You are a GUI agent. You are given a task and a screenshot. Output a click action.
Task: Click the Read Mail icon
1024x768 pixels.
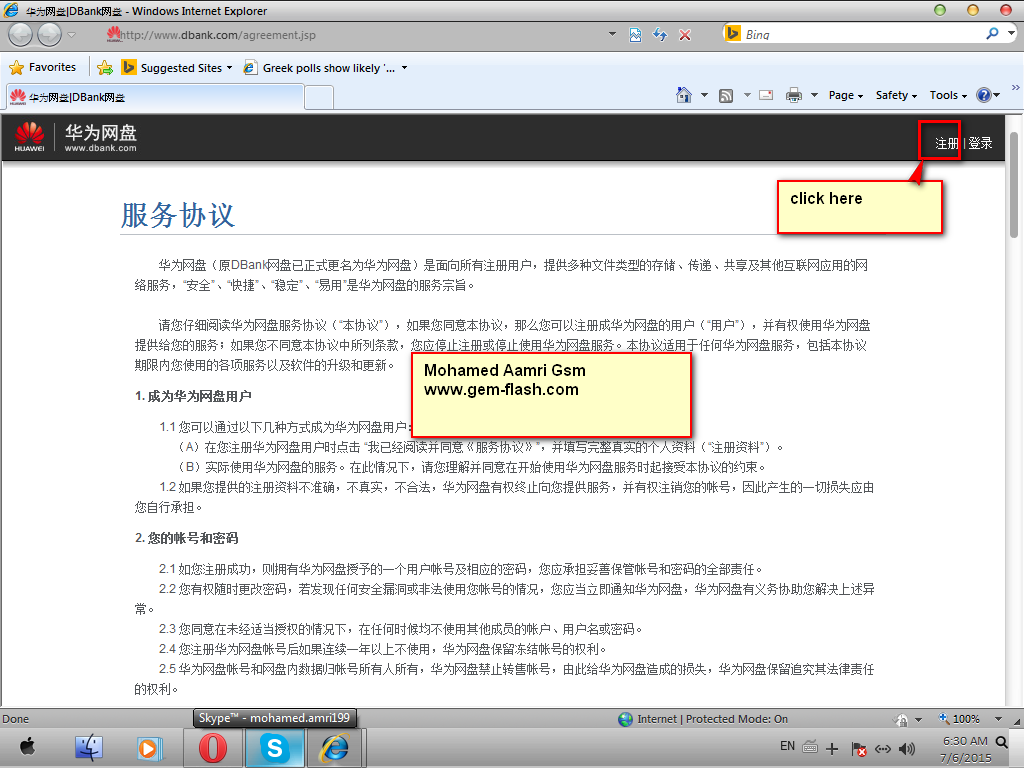[766, 95]
